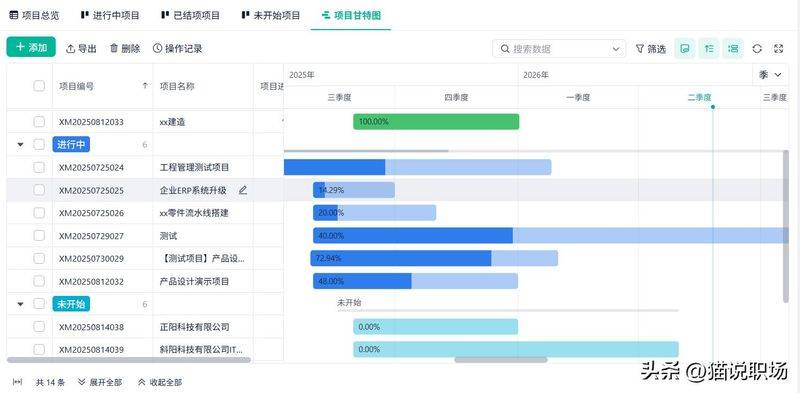Click the green 添加 button
This screenshot has width=800, height=393.
coord(31,47)
